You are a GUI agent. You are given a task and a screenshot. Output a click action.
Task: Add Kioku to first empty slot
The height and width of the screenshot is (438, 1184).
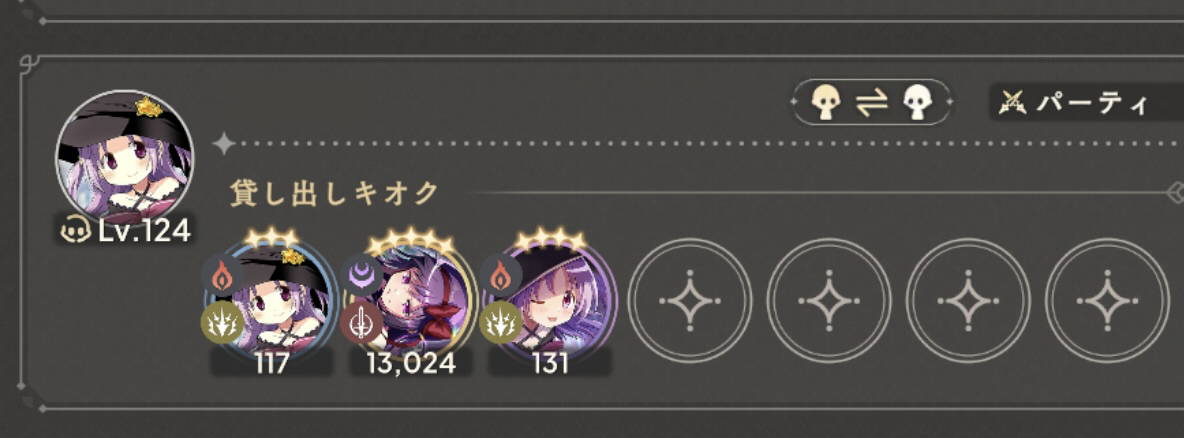[690, 301]
